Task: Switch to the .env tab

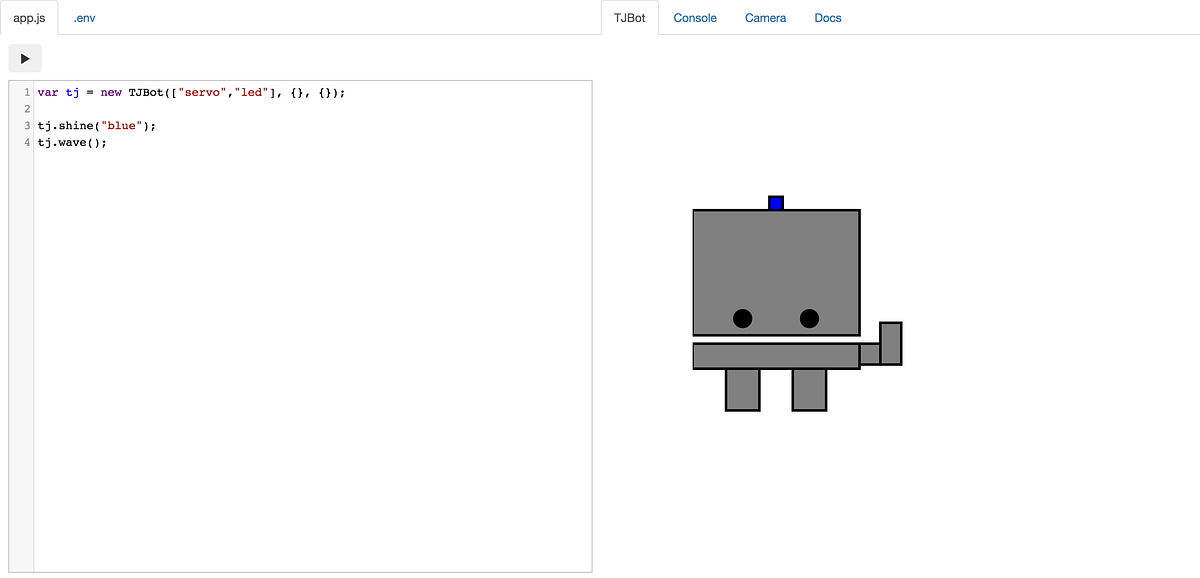Action: click(82, 17)
